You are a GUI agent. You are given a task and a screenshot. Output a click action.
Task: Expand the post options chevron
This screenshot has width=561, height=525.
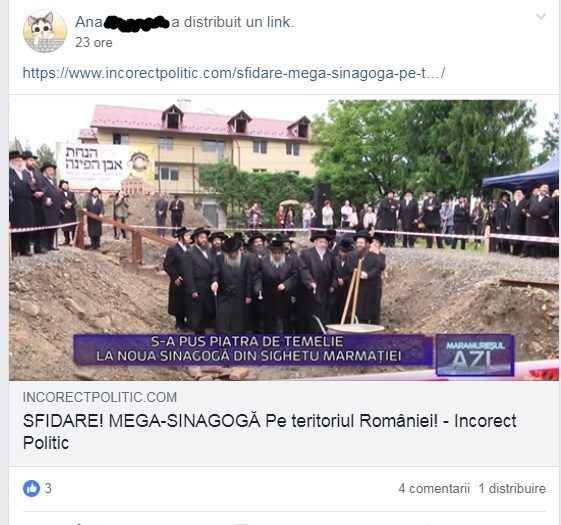pyautogui.click(x=541, y=16)
